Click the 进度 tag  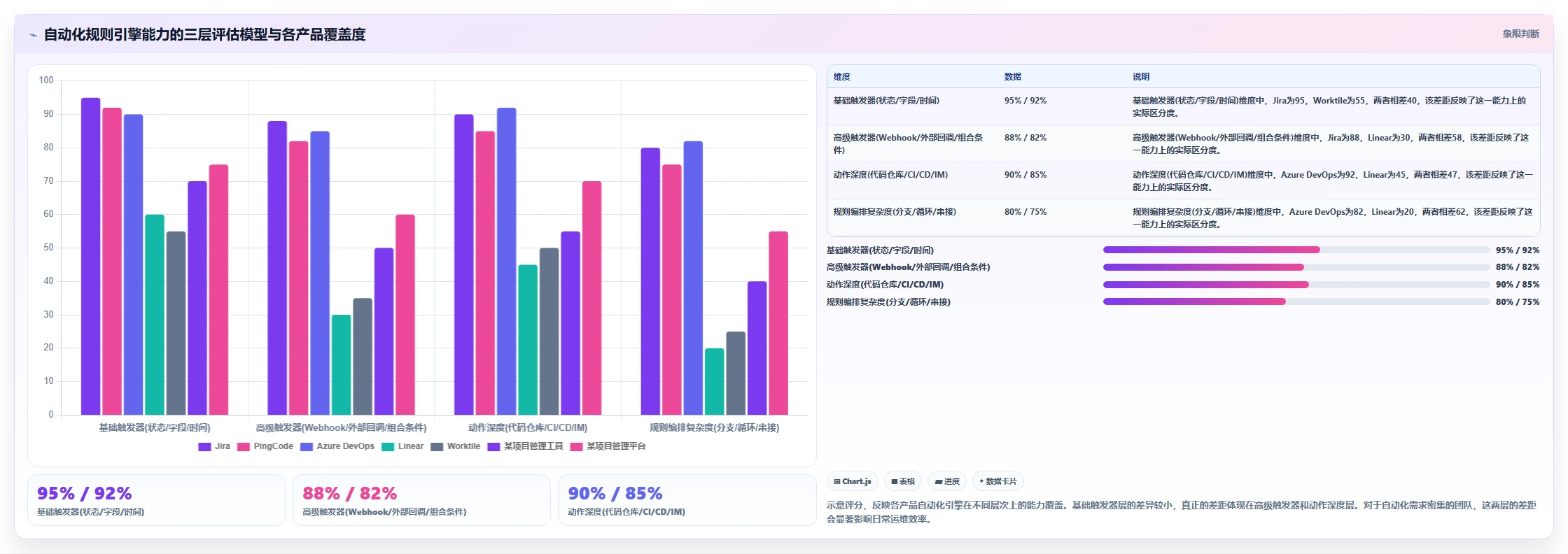947,481
